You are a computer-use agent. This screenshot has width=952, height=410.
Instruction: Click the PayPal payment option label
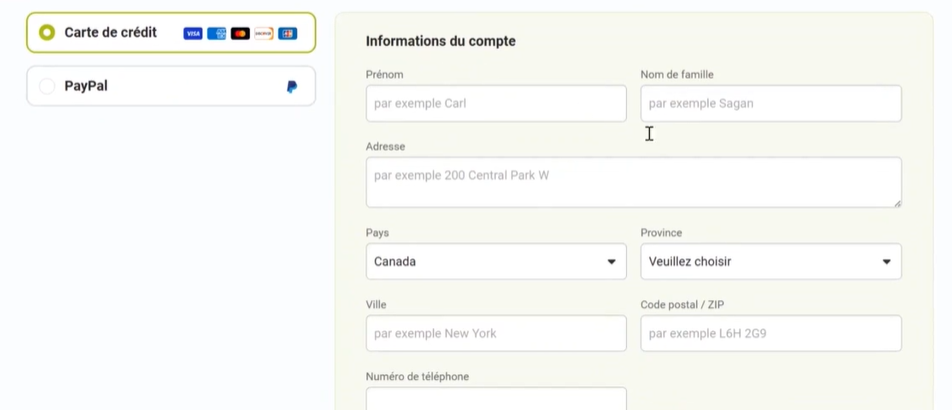(86, 87)
